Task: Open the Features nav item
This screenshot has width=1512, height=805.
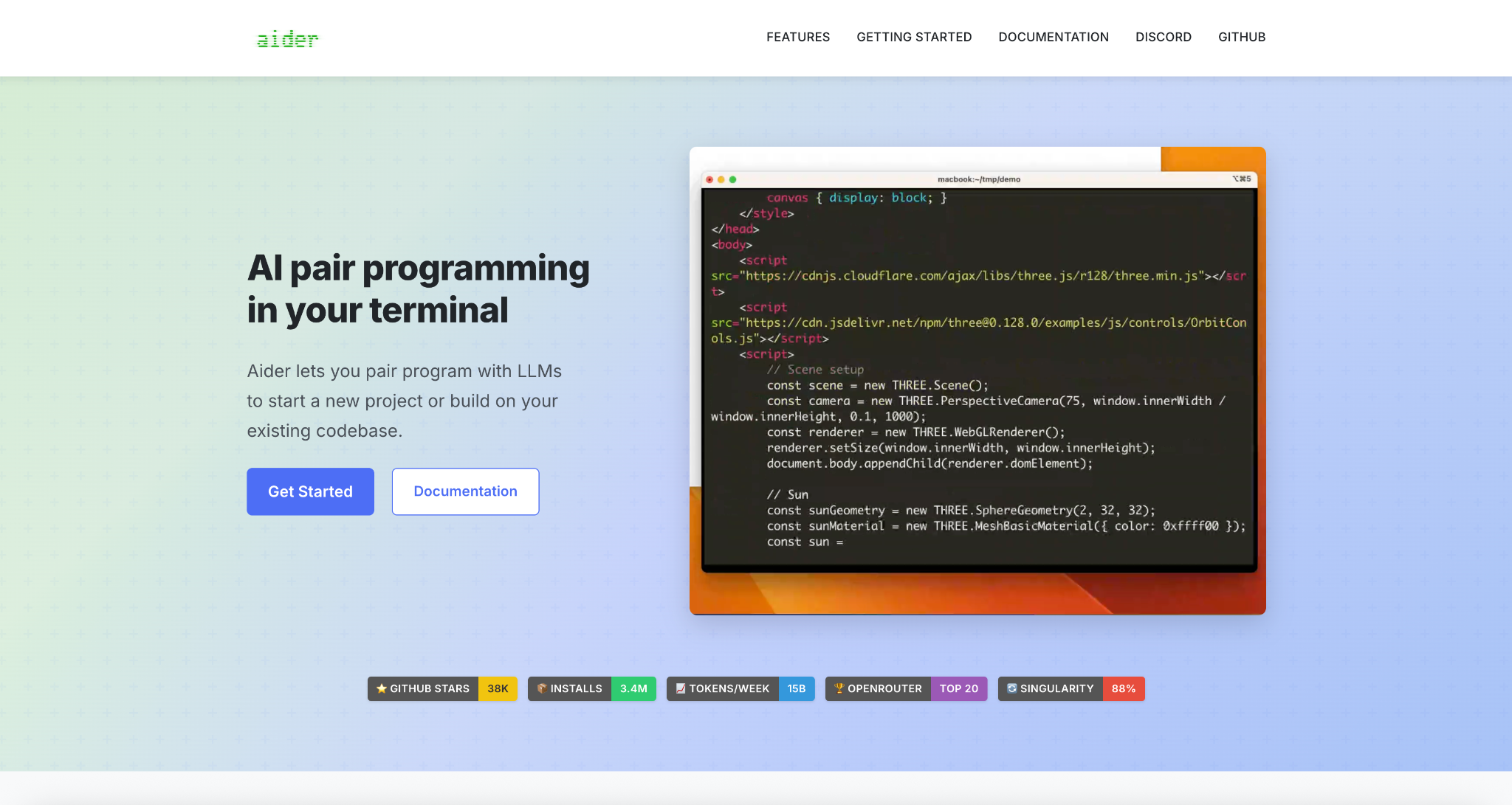Action: coord(797,37)
